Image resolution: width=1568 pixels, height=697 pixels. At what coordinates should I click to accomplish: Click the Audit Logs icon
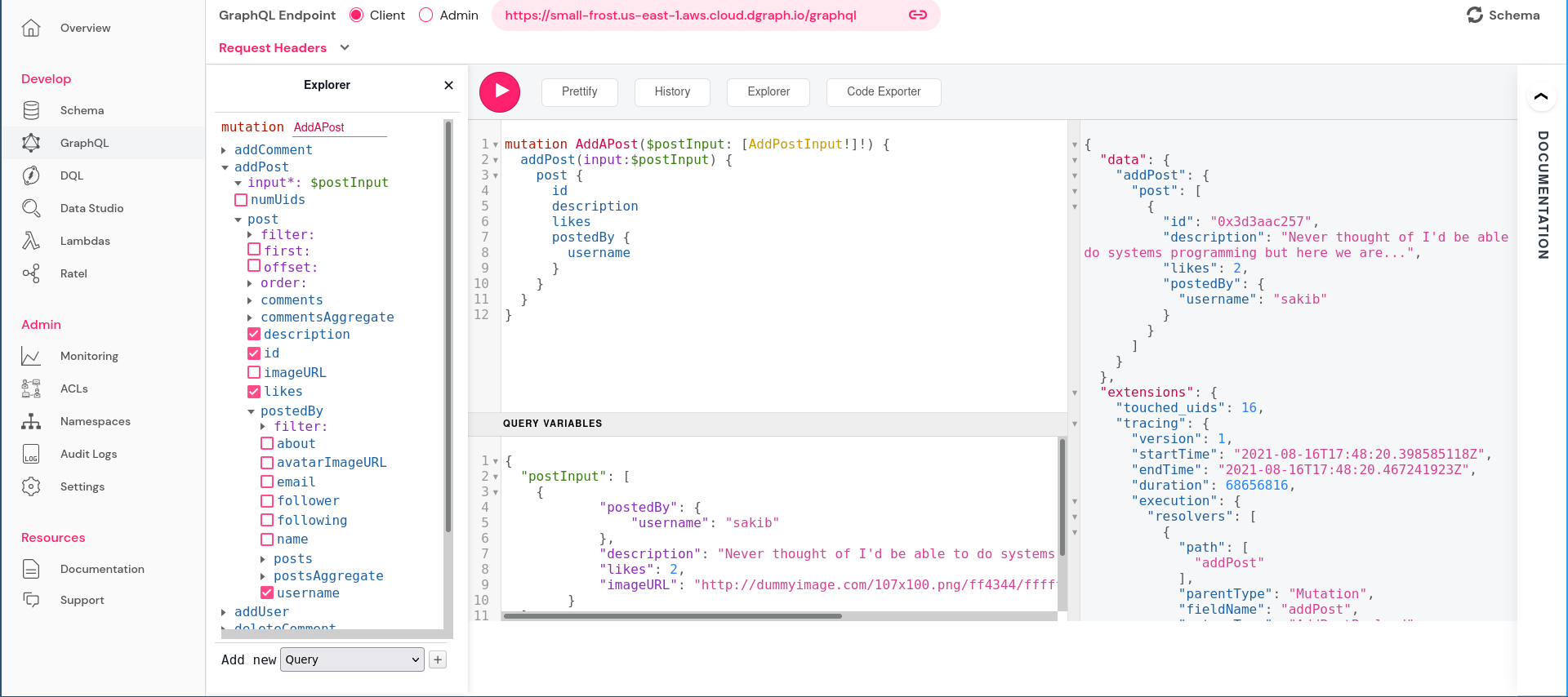(31, 454)
